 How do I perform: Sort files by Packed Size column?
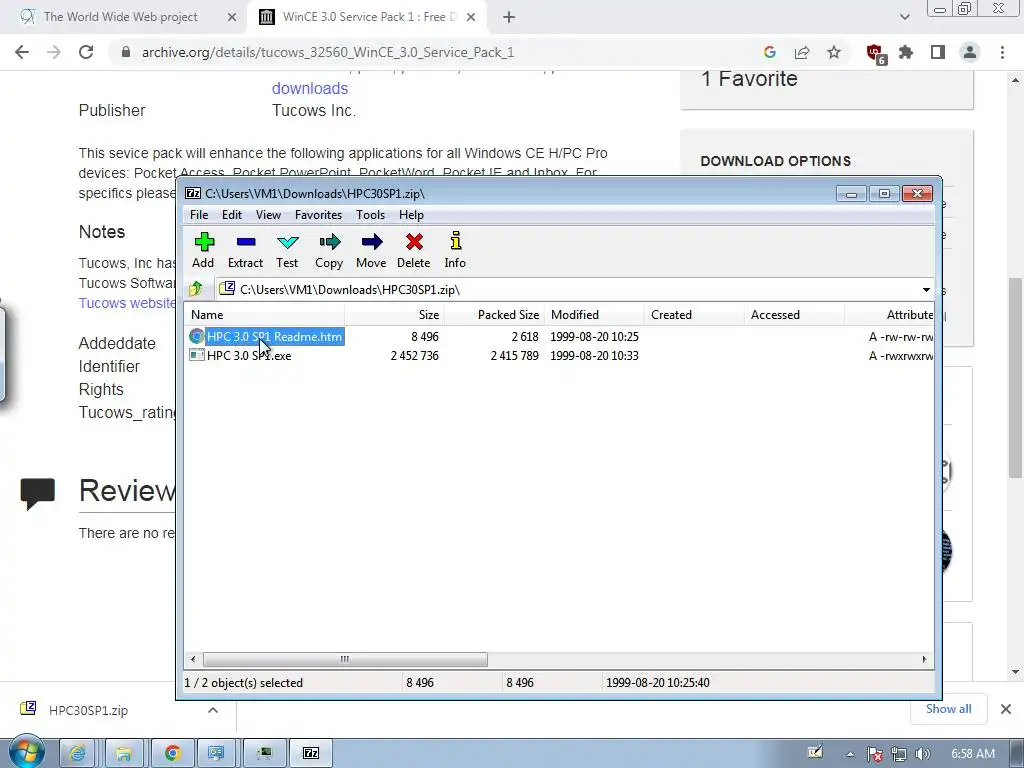click(494, 315)
